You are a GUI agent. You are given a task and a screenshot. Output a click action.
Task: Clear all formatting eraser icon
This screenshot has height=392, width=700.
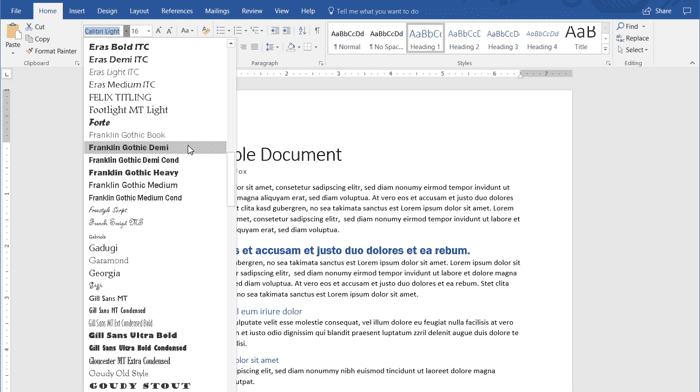click(x=205, y=31)
